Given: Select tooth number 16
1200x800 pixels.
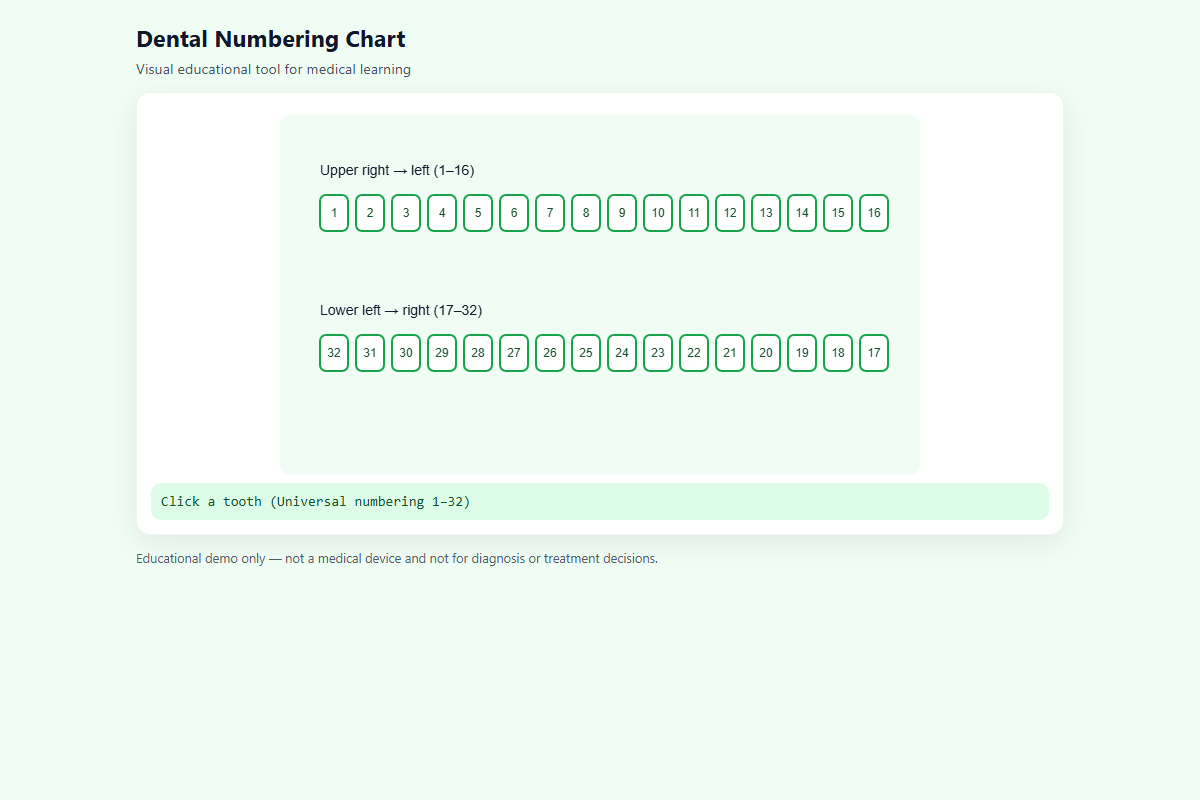Looking at the screenshot, I should [x=874, y=213].
